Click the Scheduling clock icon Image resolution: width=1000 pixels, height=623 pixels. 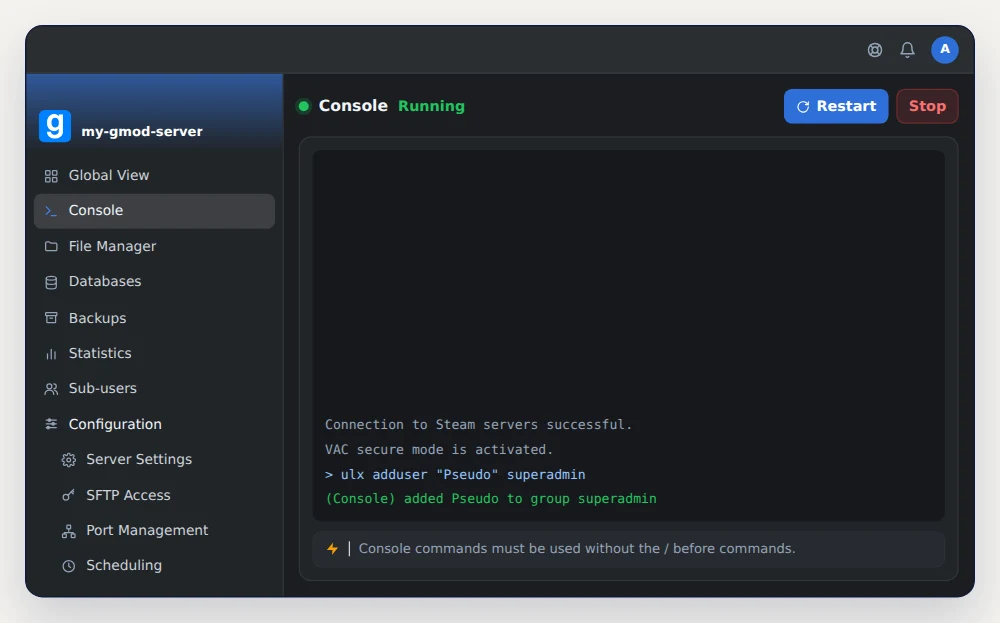[x=69, y=566]
